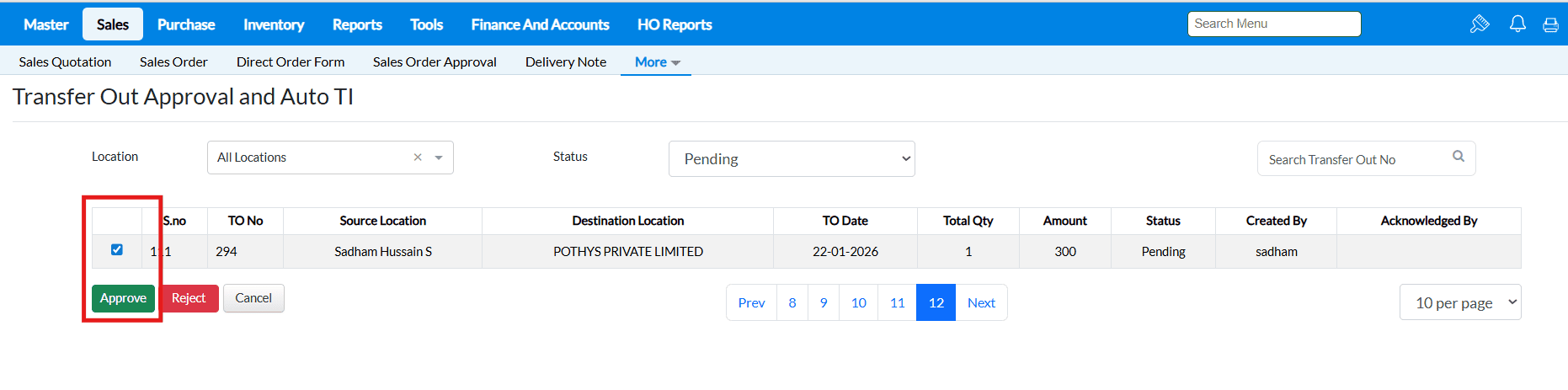Click the search magnifier for Transfer Out
The height and width of the screenshot is (390, 1568).
(1459, 157)
